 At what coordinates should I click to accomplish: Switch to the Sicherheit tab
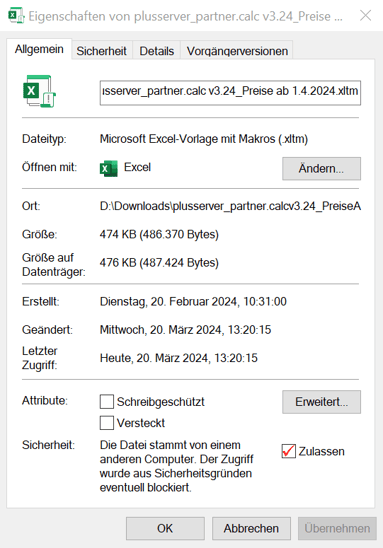[x=101, y=51]
